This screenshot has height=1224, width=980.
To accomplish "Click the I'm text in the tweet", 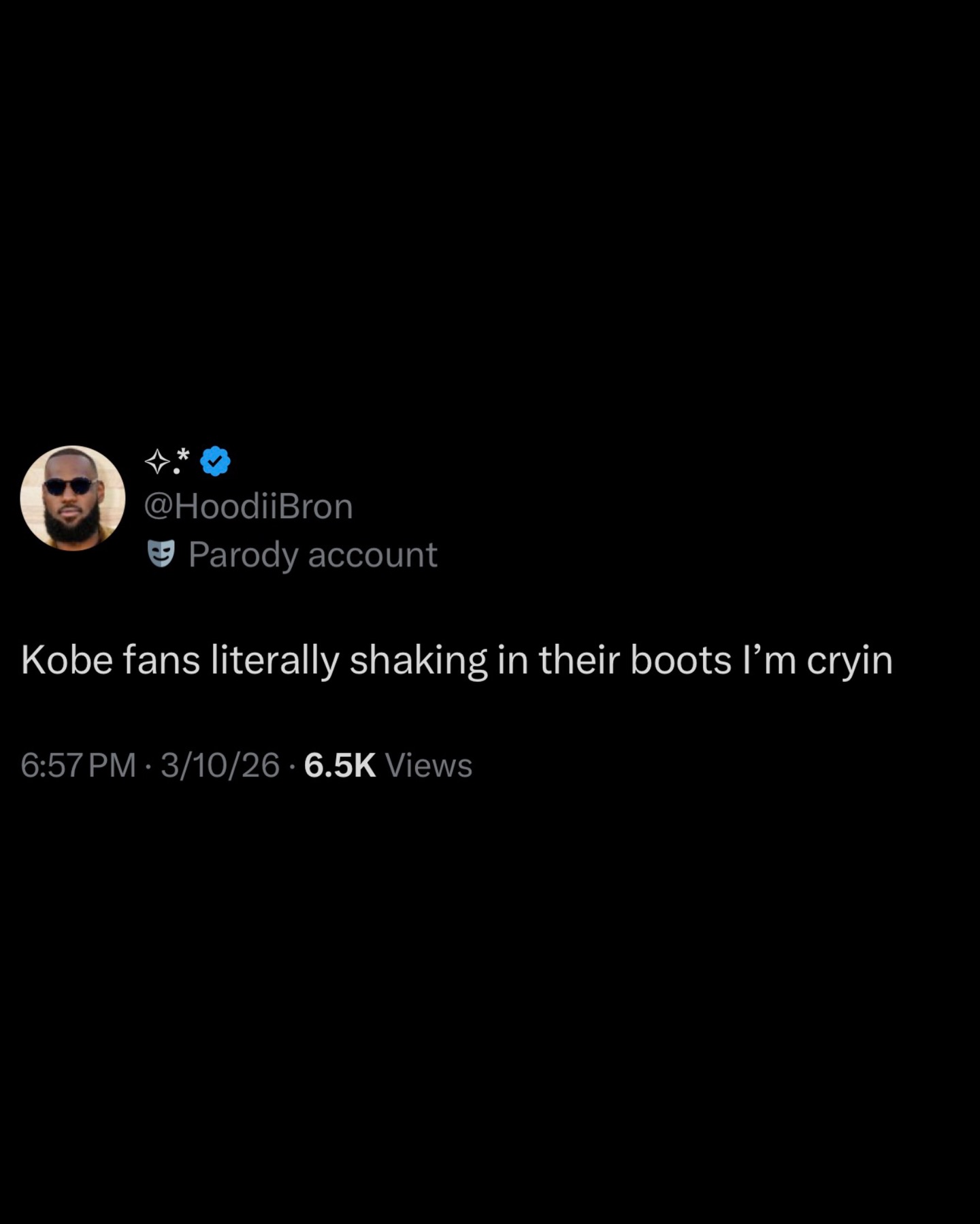I will point(769,660).
